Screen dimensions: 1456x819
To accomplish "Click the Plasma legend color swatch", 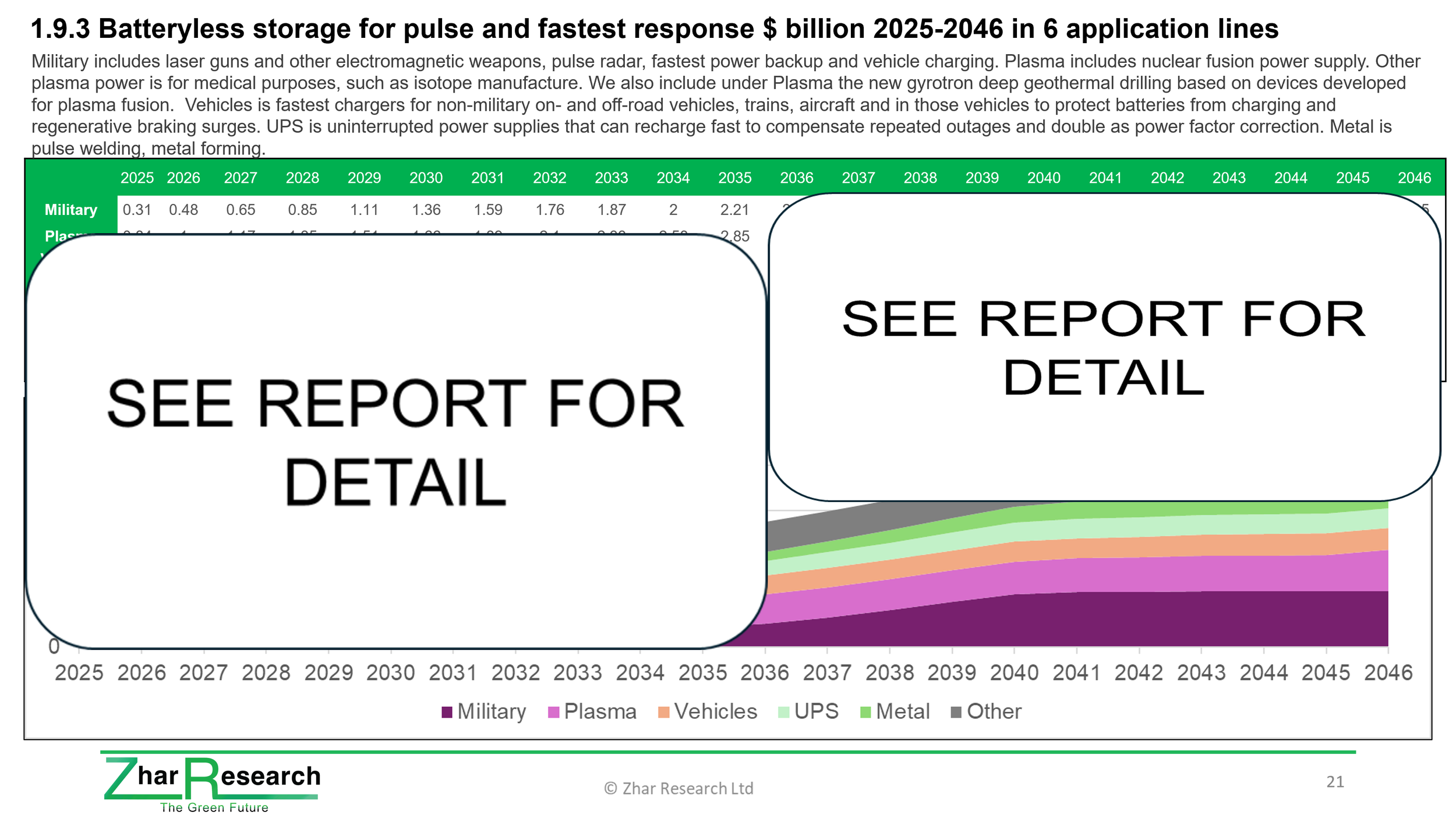I will (x=553, y=712).
